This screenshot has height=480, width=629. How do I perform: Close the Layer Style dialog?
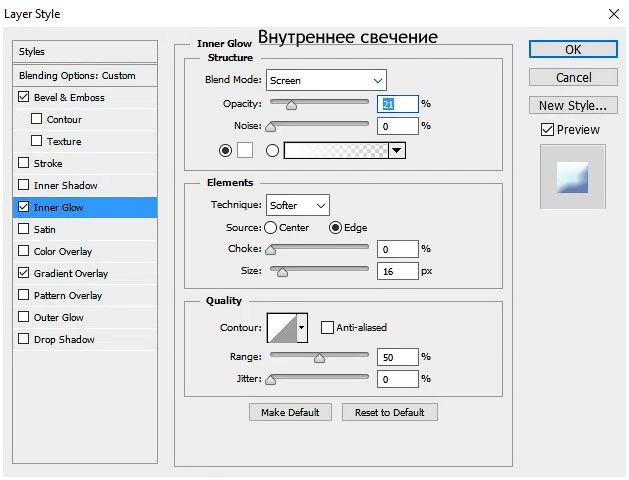613,14
